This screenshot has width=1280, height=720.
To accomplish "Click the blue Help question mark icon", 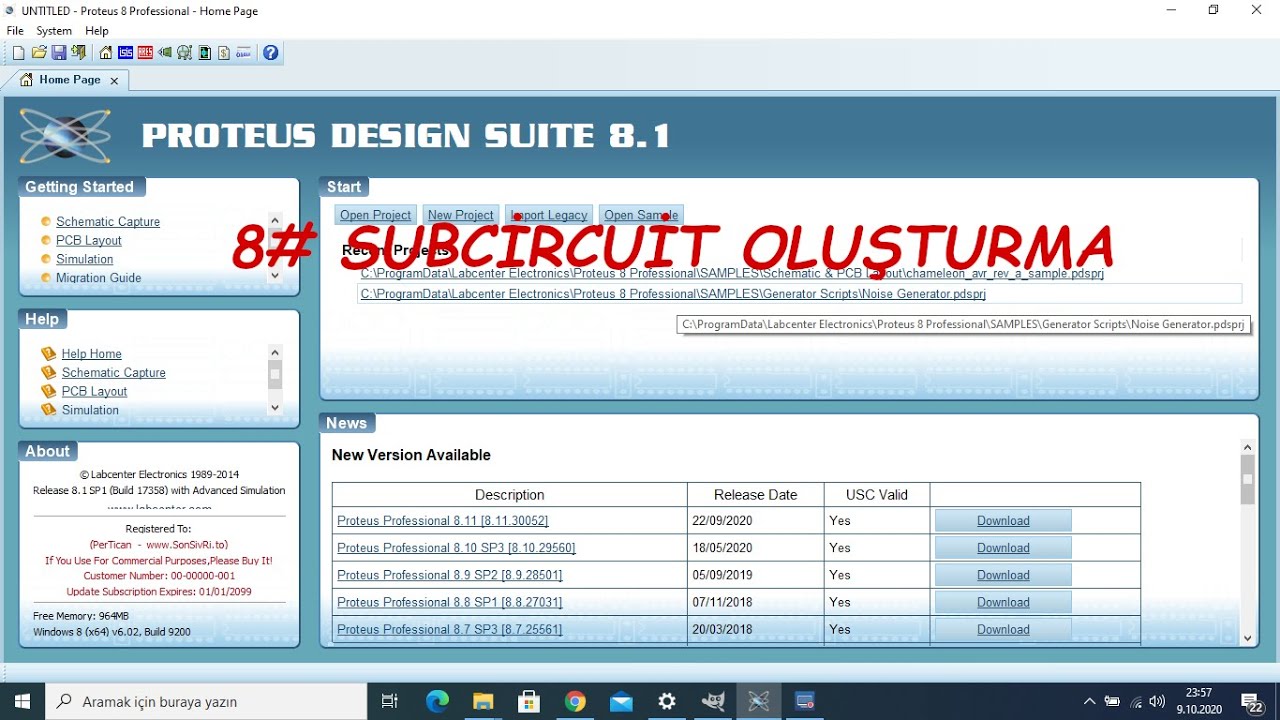I will click(270, 53).
